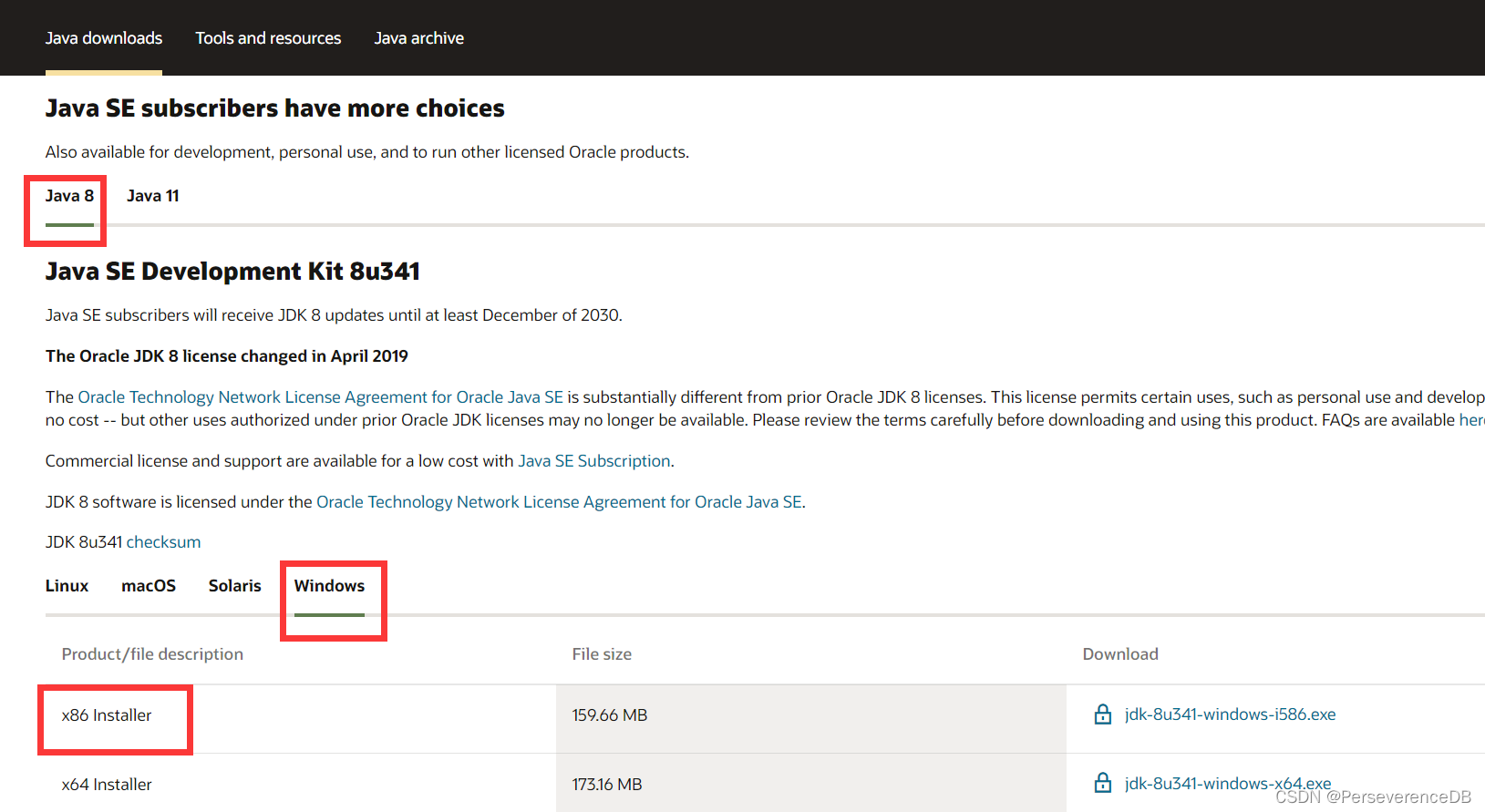Open the FAQs 'here' link
This screenshot has width=1485, height=812.
(1471, 420)
